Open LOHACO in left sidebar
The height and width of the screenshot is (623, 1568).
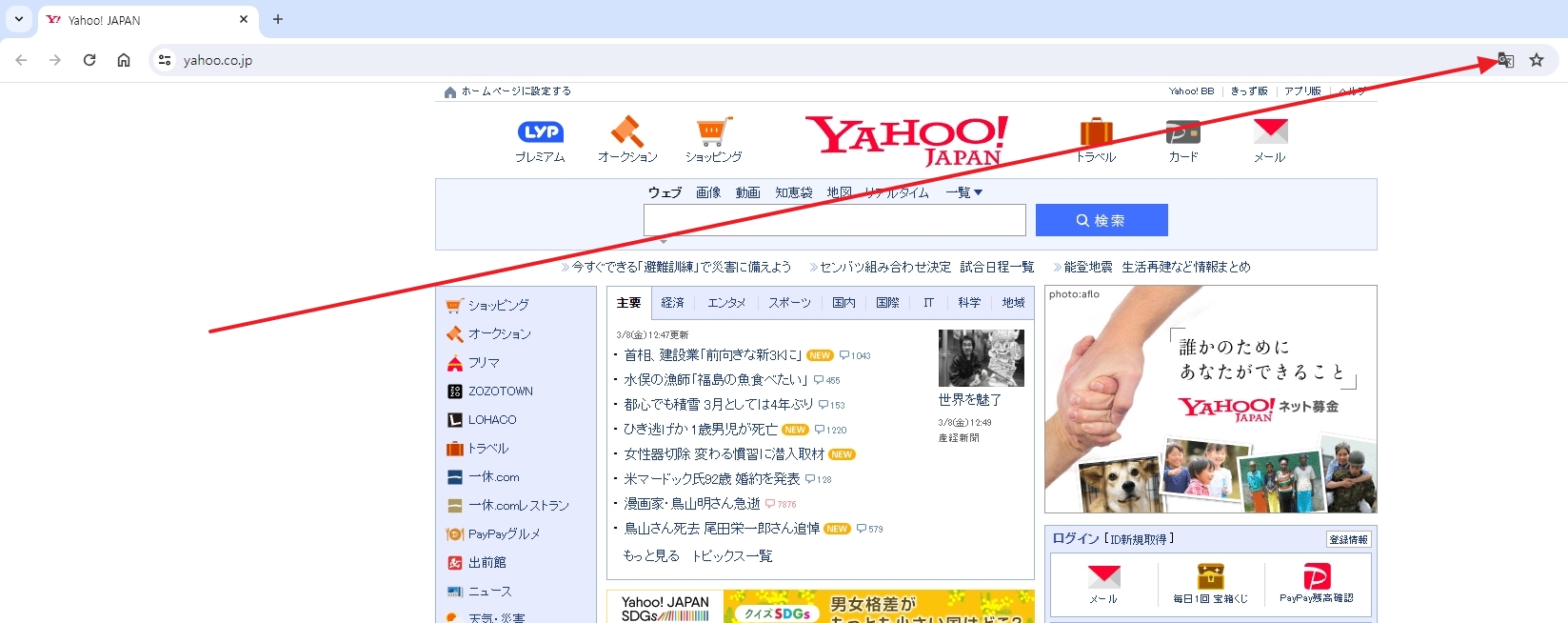pos(491,419)
